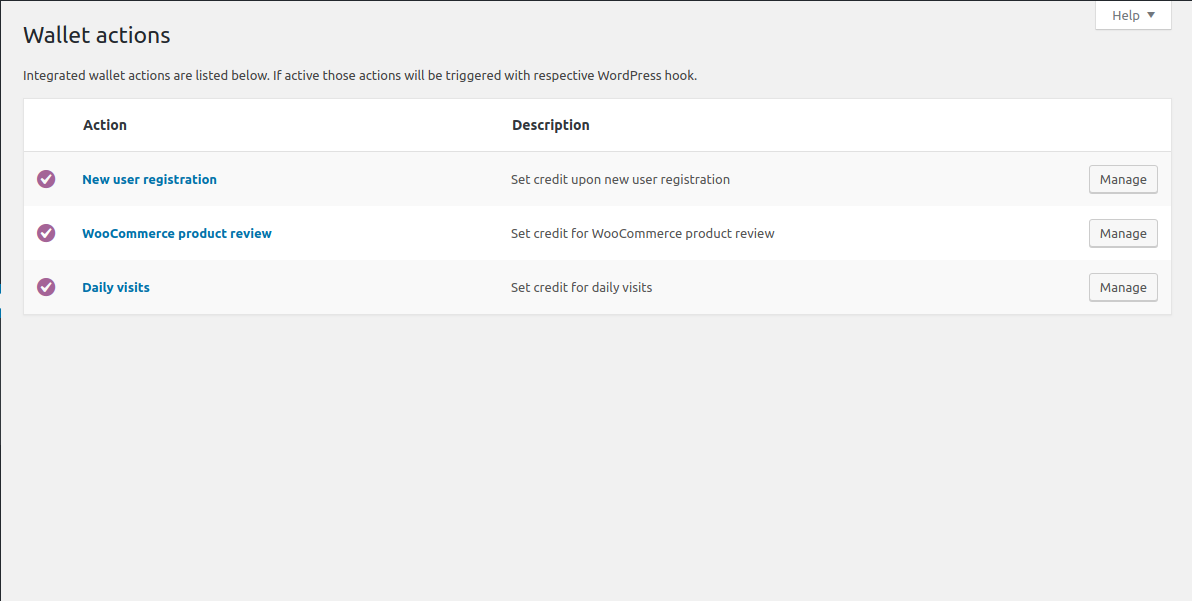The image size is (1192, 601).
Task: Select the Description column header
Action: coord(550,125)
